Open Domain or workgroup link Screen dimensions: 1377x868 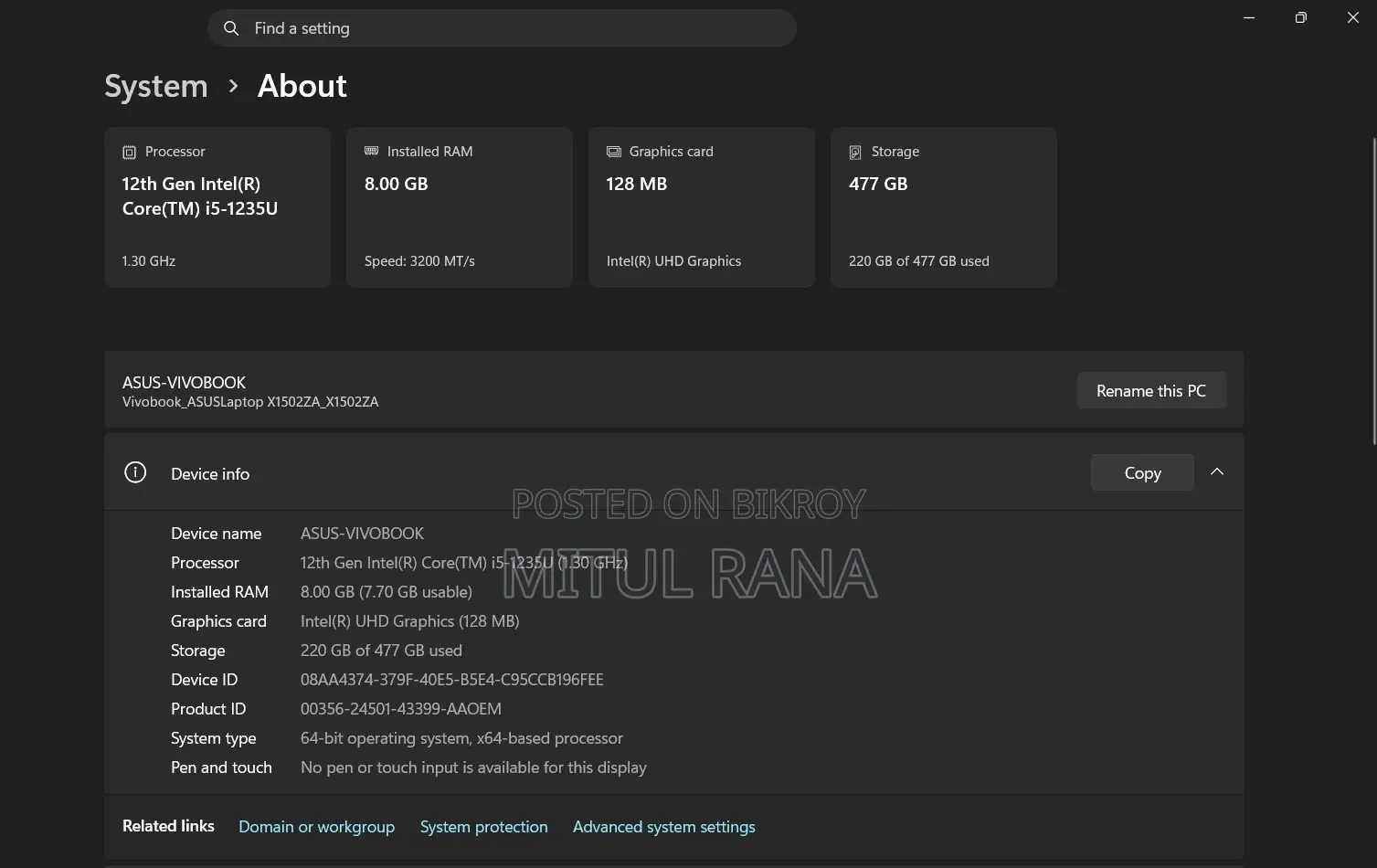(x=317, y=827)
